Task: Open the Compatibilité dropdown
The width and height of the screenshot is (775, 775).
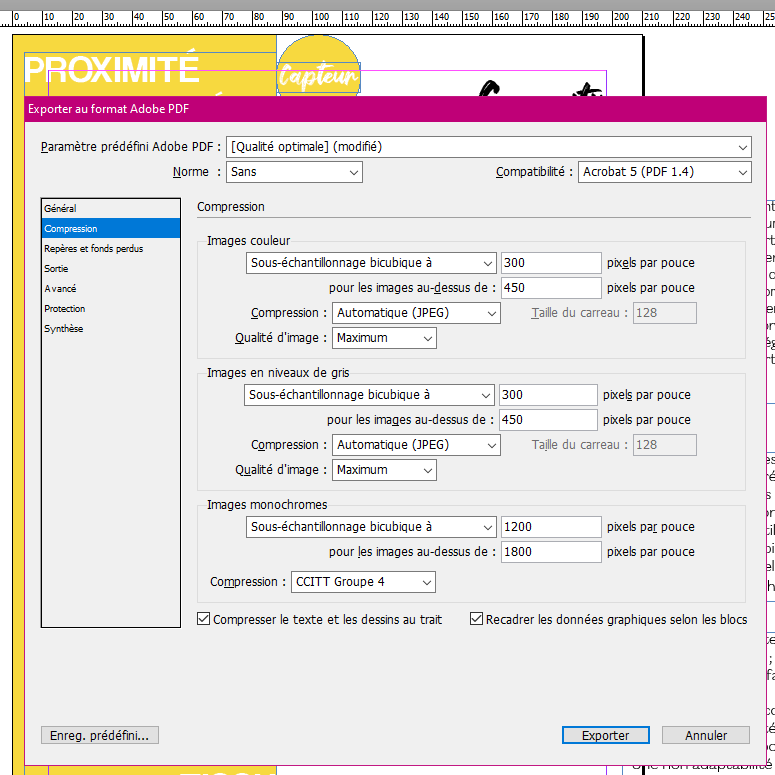Action: pos(665,172)
